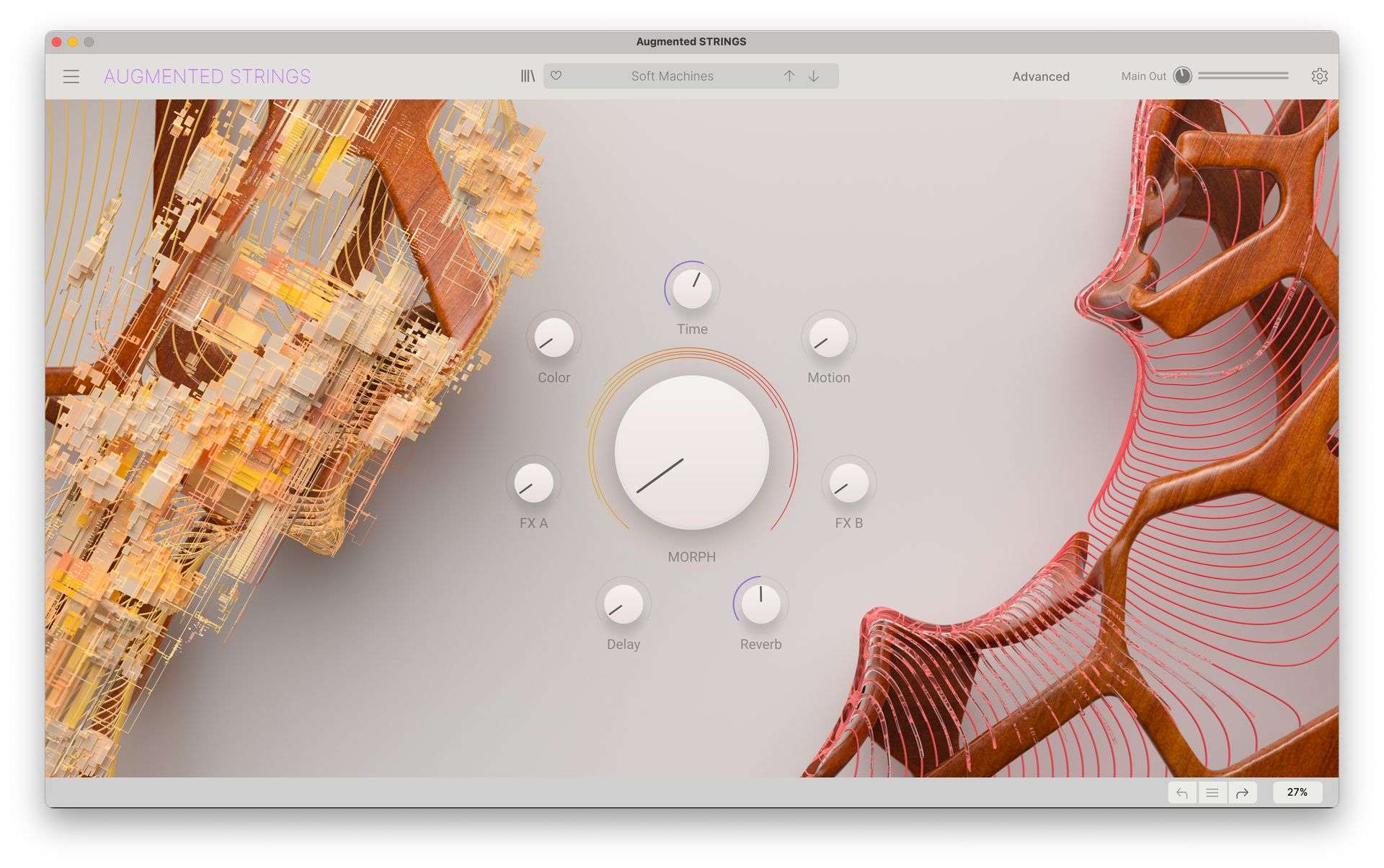
Task: Enable the settings gear menu
Action: [x=1321, y=75]
